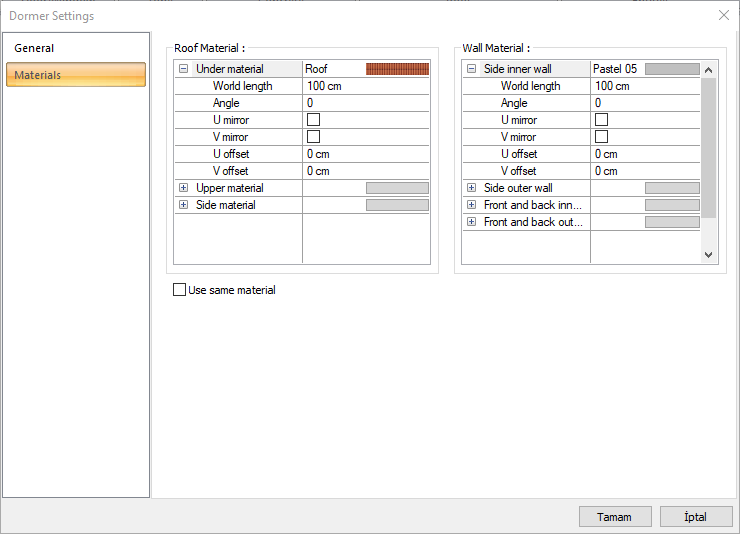Viewport: 740px width, 534px height.
Task: Enable V mirror for side inner wall
Action: coord(601,137)
